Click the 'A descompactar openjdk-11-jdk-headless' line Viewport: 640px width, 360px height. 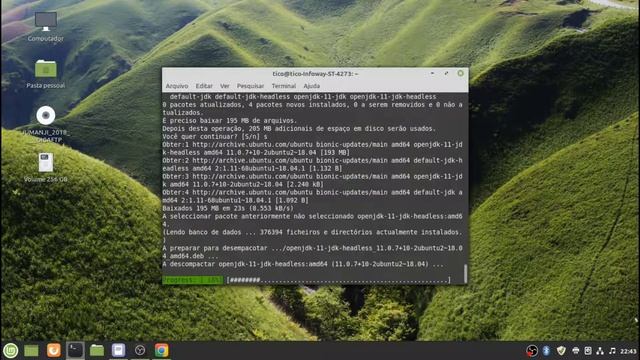coord(303,264)
